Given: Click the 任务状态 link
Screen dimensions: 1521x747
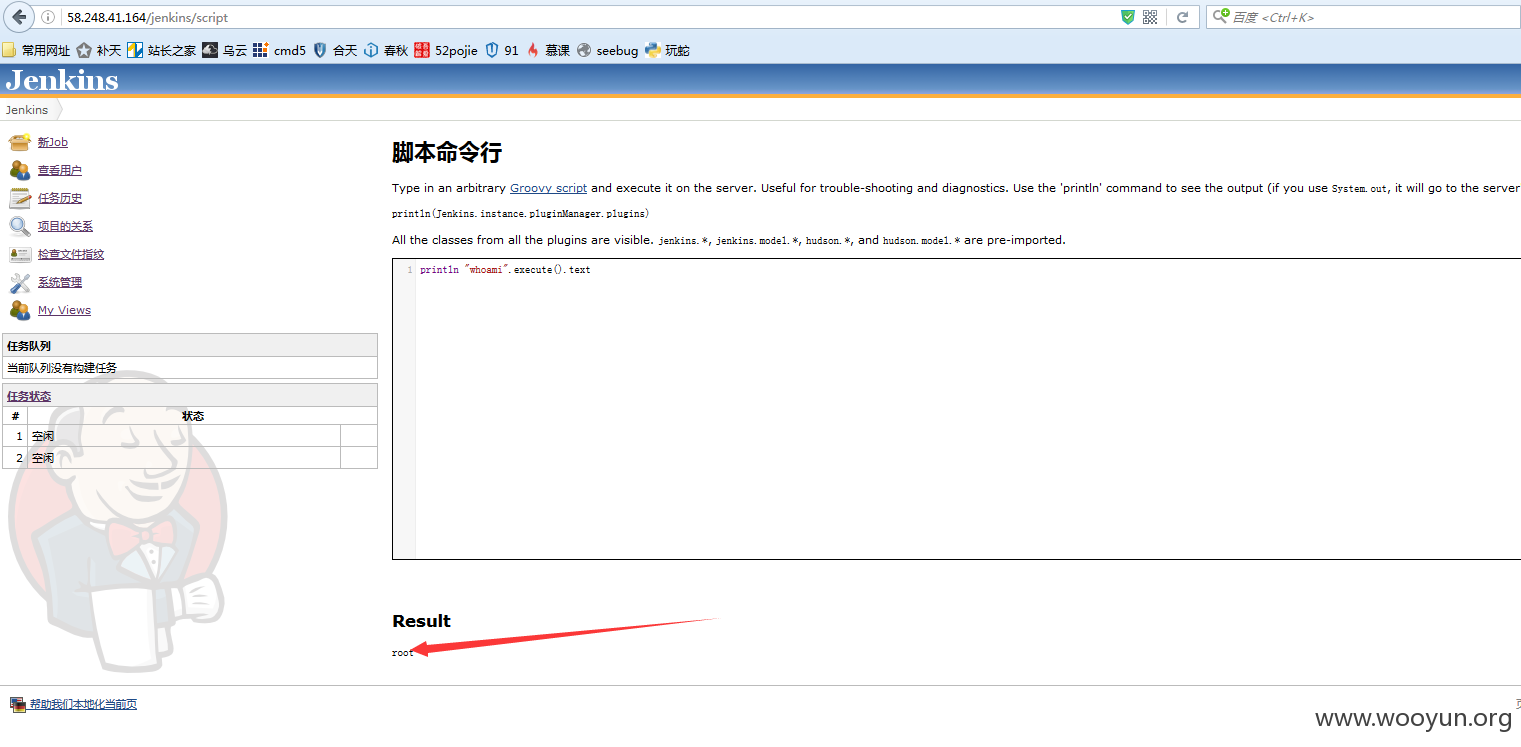Looking at the screenshot, I should click(x=29, y=396).
